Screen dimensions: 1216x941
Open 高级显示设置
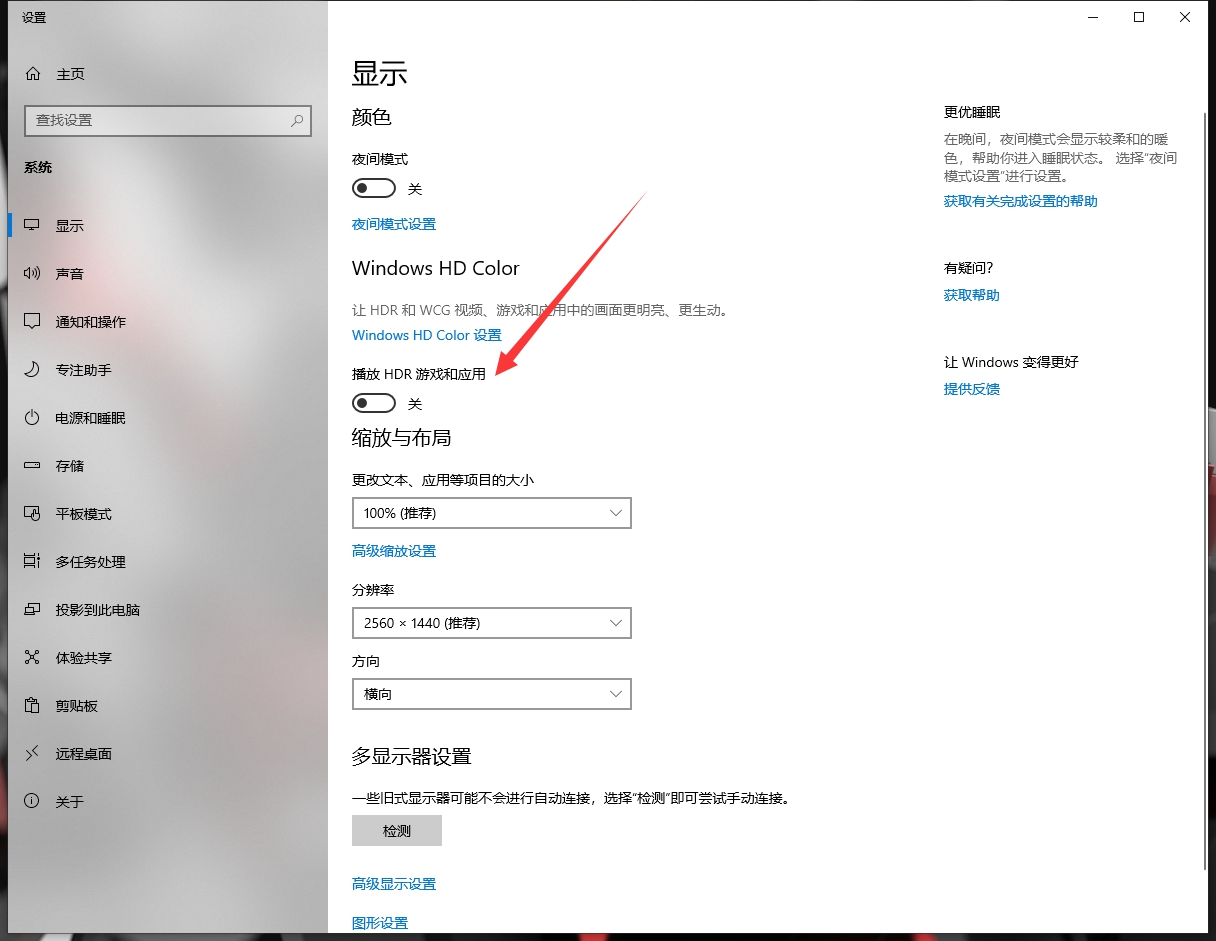[393, 883]
